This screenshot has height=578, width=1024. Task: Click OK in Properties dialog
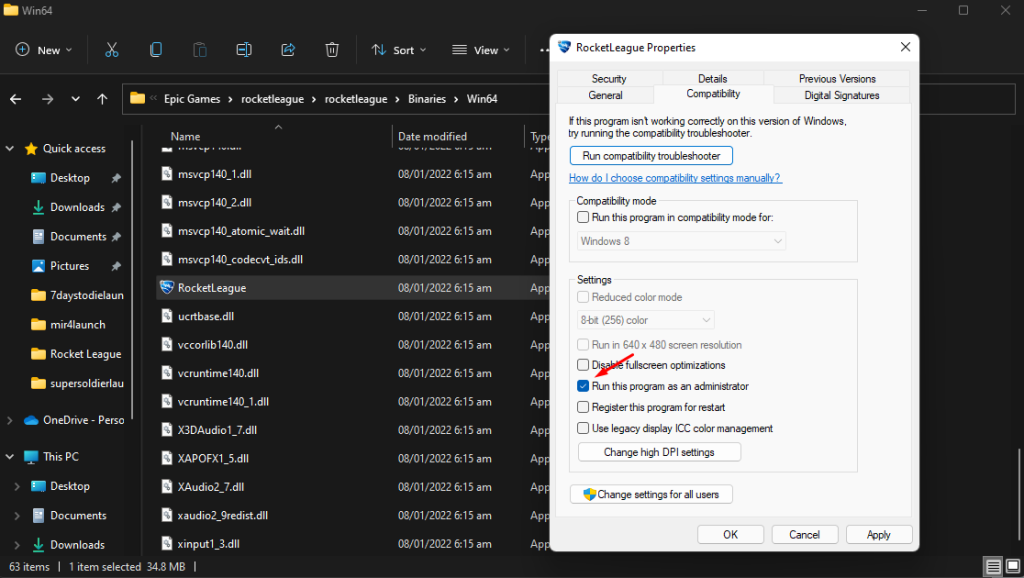[730, 534]
